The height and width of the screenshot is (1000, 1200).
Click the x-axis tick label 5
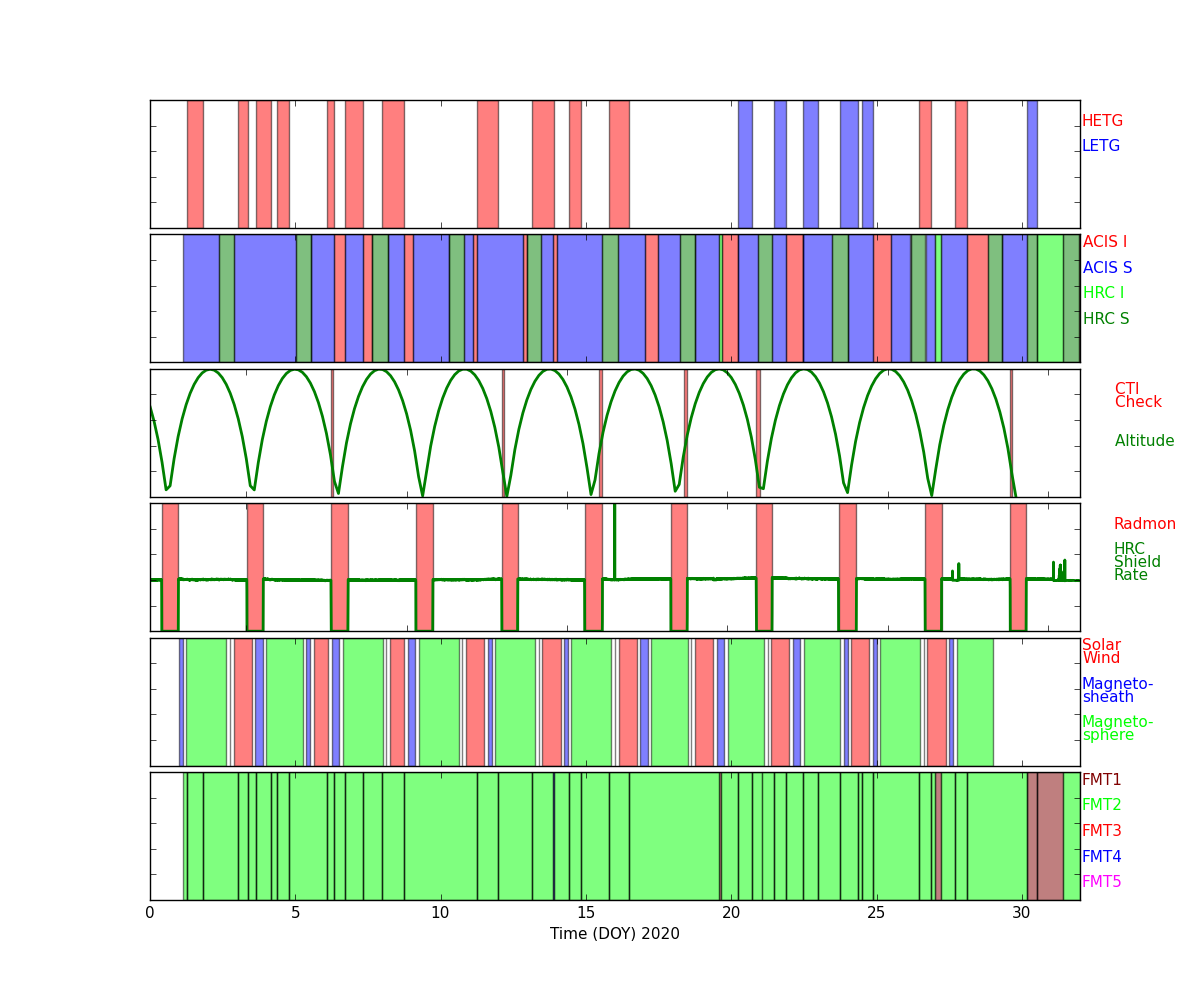tap(295, 913)
